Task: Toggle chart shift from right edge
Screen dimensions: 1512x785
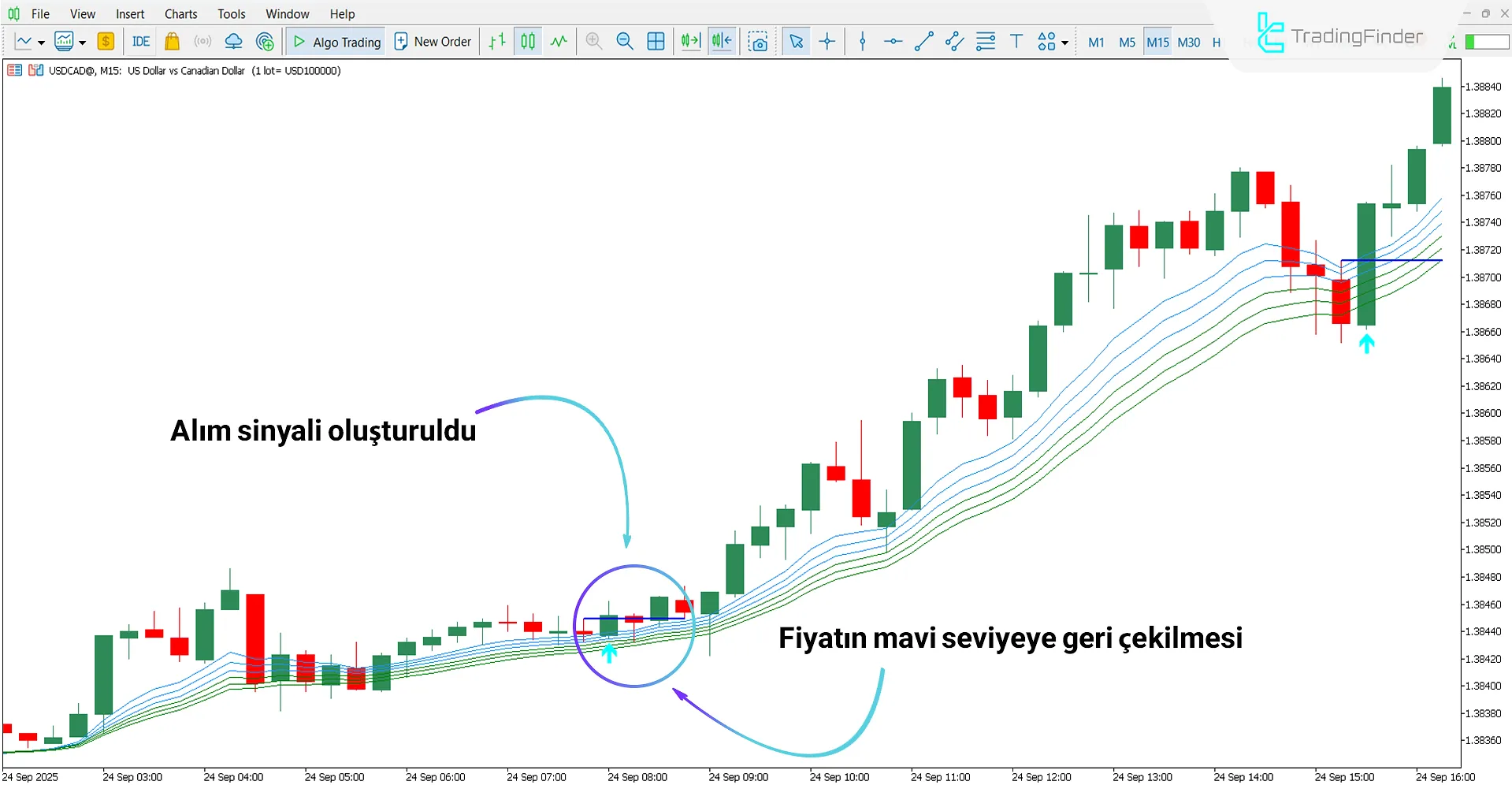Action: pyautogui.click(x=720, y=41)
